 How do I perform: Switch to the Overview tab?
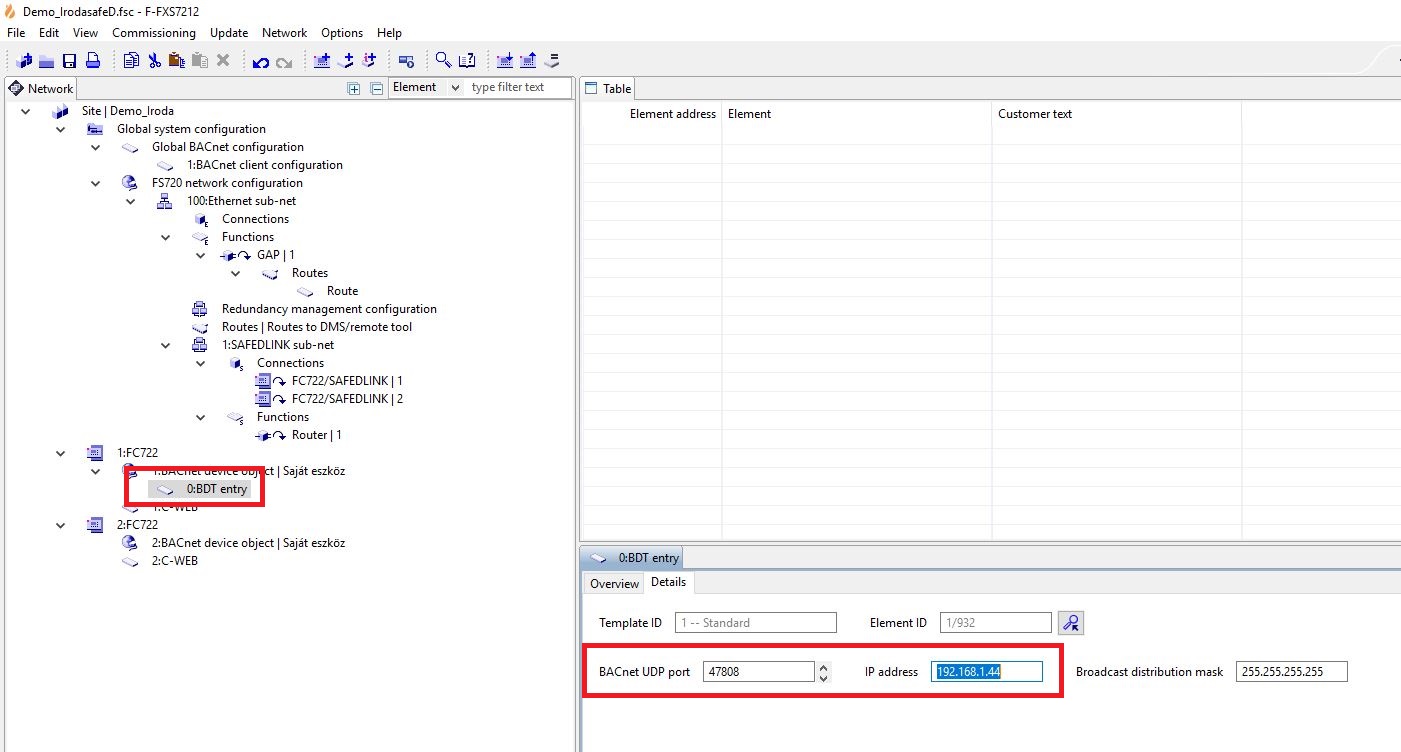coord(614,584)
